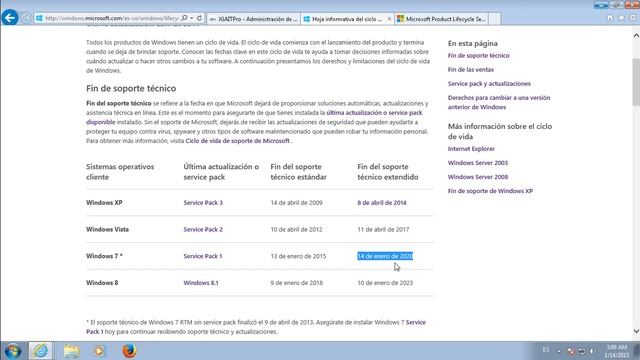Open Derechos para cambiar a una versión anterior link

(499, 102)
